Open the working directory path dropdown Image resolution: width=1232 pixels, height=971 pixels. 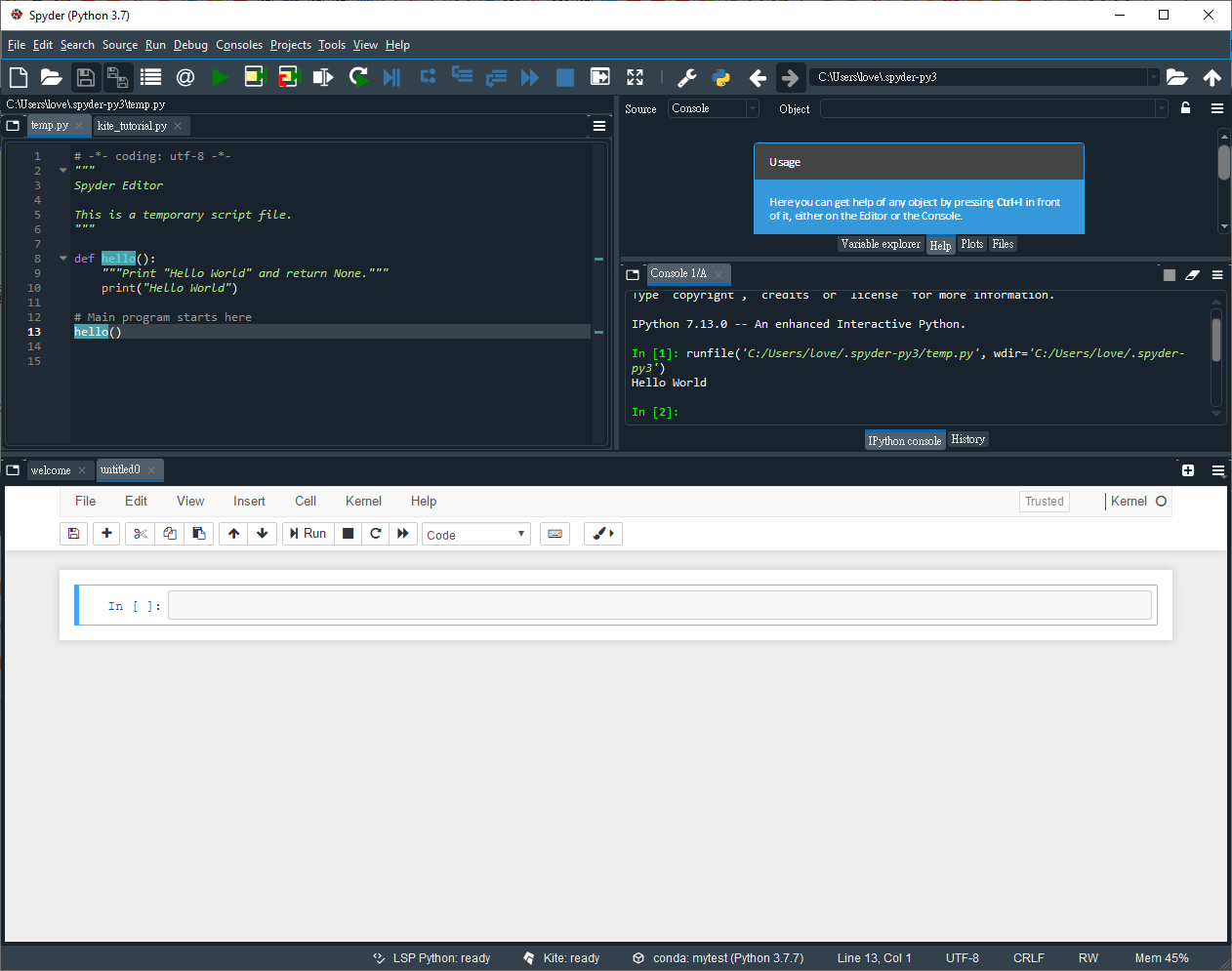[x=1153, y=77]
